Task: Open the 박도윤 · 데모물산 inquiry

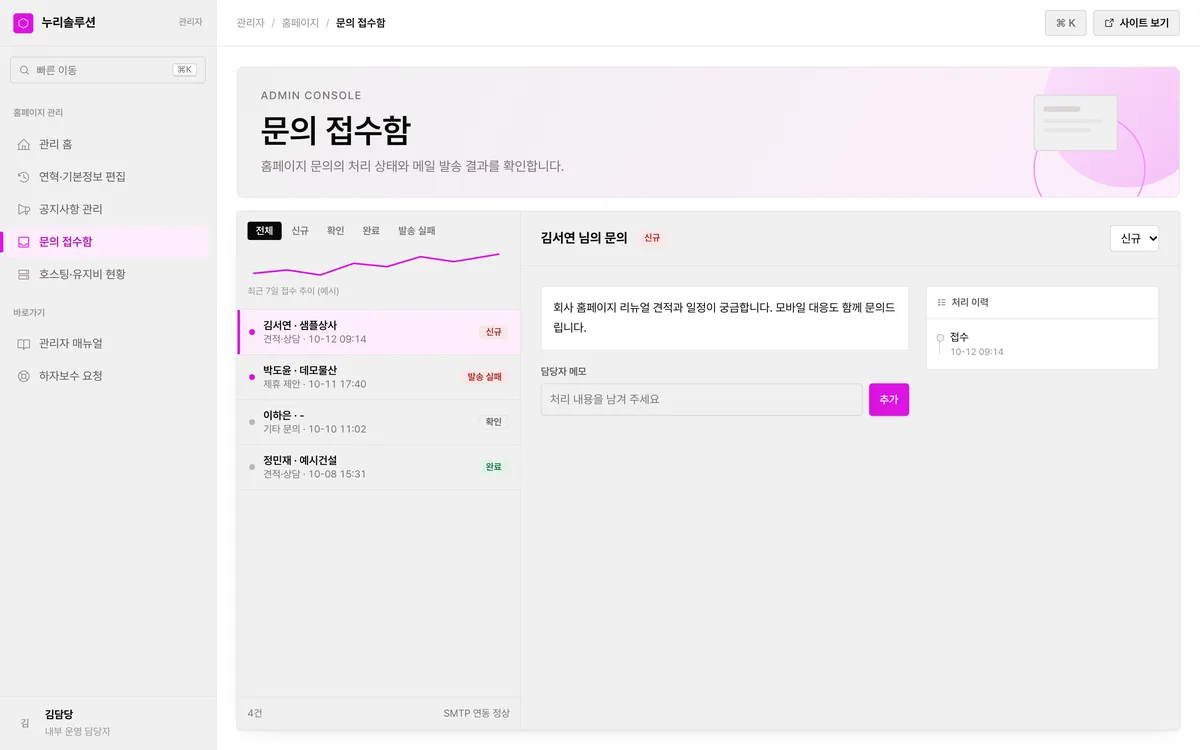Action: 379,377
